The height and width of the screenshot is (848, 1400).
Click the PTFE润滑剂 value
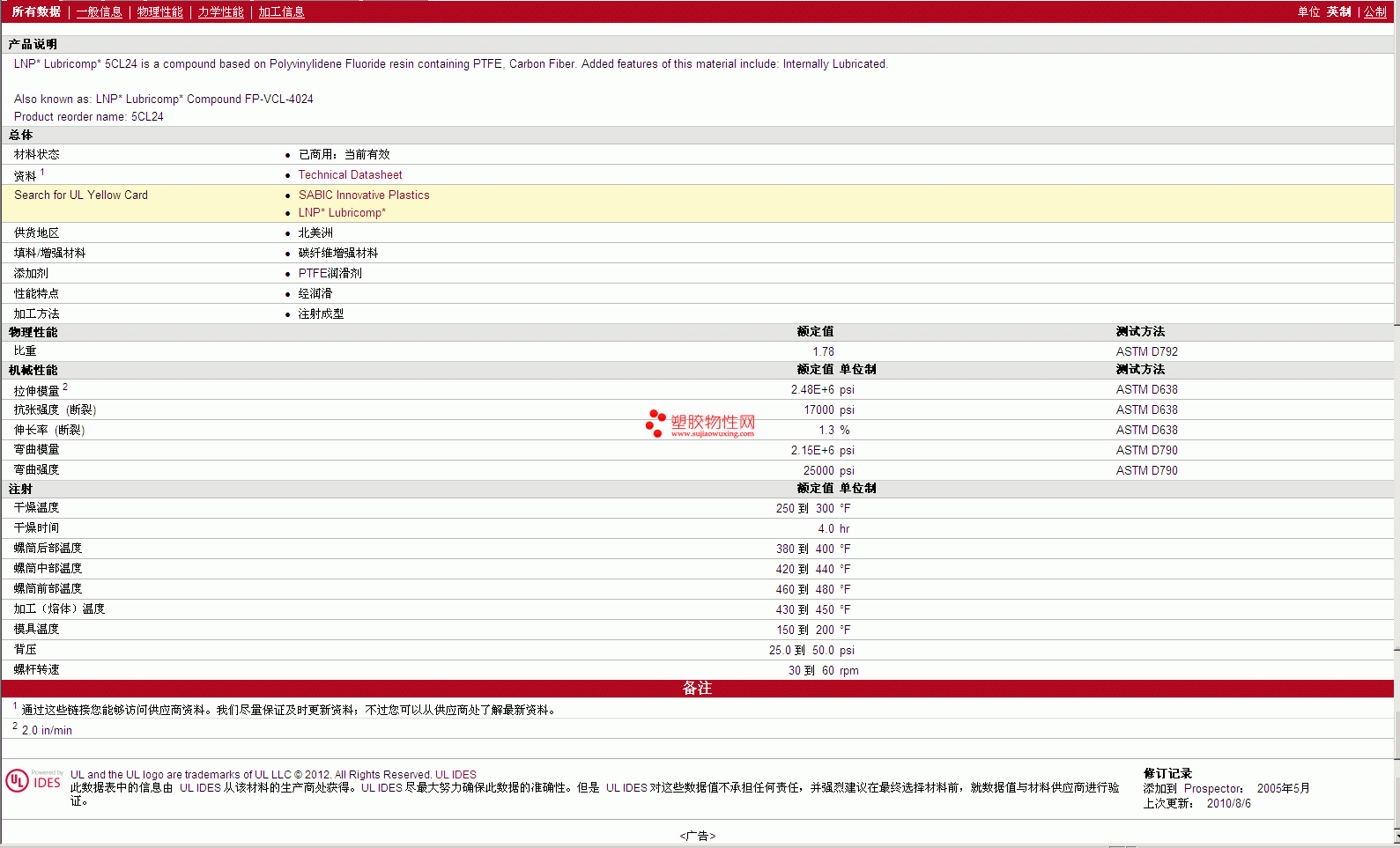coord(330,274)
